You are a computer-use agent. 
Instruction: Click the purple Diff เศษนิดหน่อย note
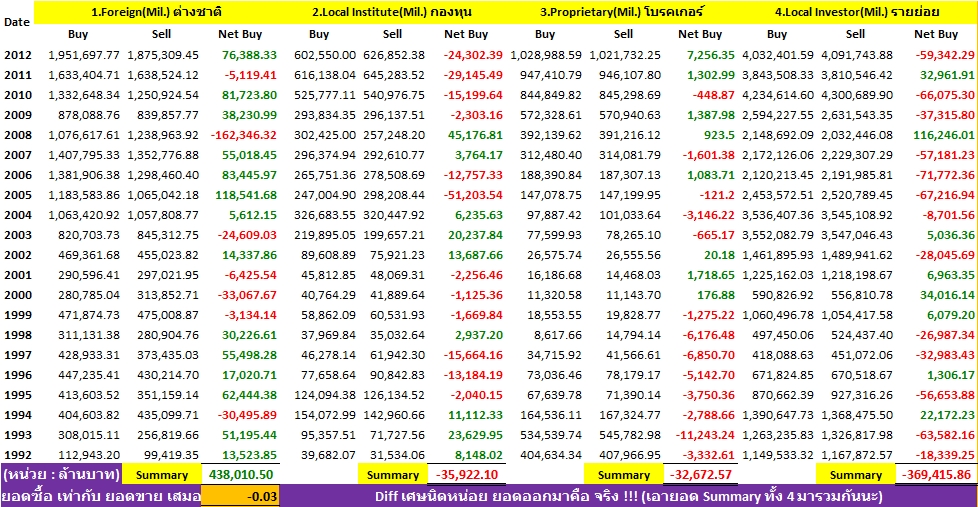(628, 496)
